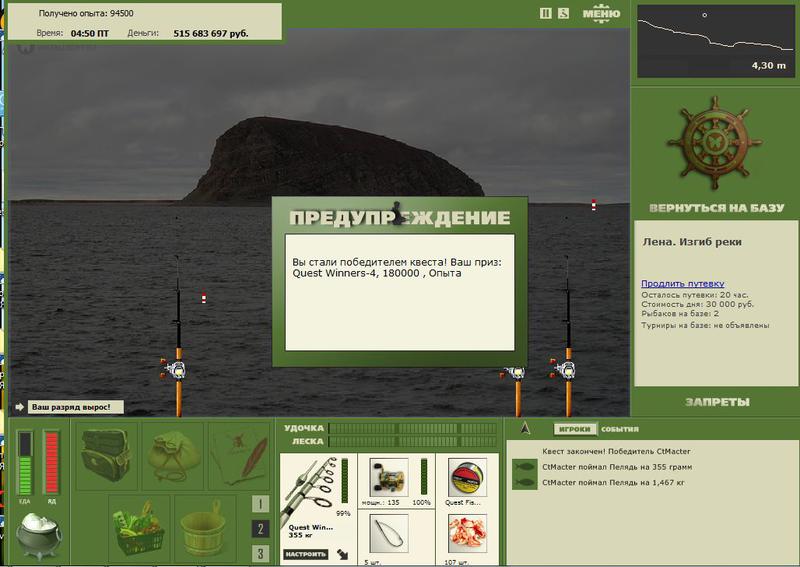Click 'CtMacter поймал Пелядь на 1,467 кг' entry
Image resolution: width=800 pixels, height=567 pixels.
click(613, 482)
